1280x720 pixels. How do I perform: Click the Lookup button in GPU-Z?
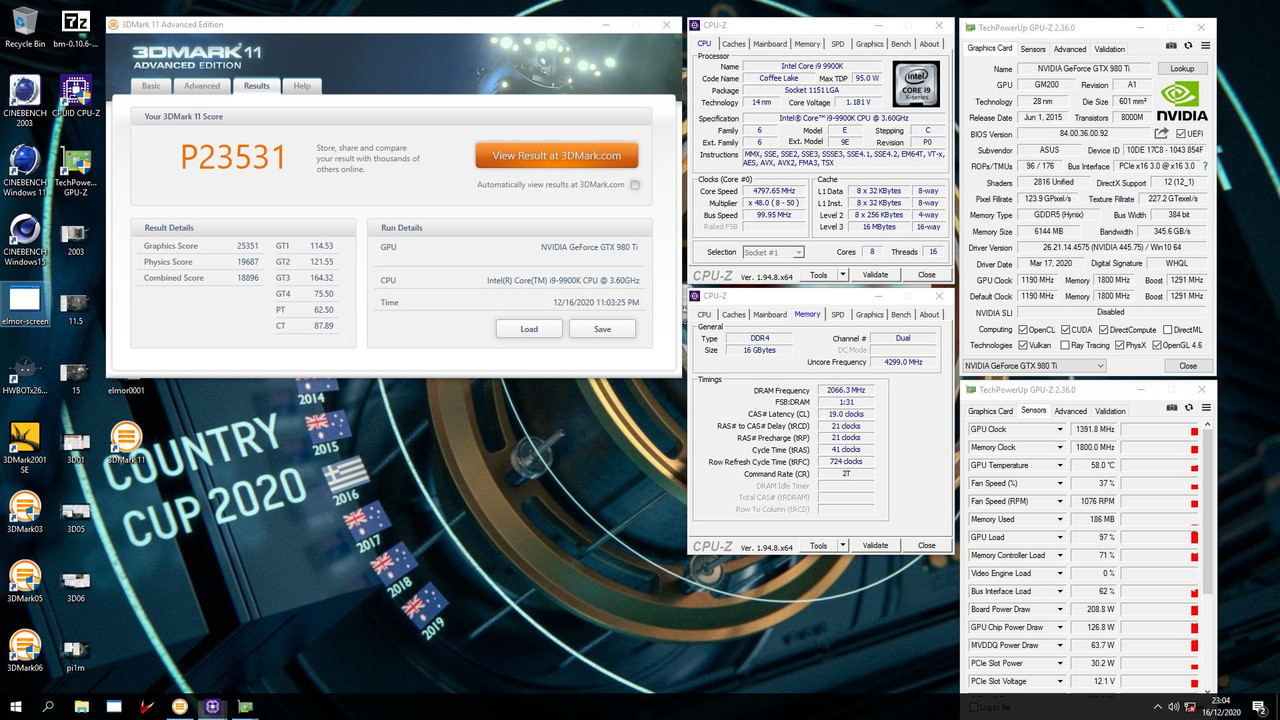click(1182, 69)
